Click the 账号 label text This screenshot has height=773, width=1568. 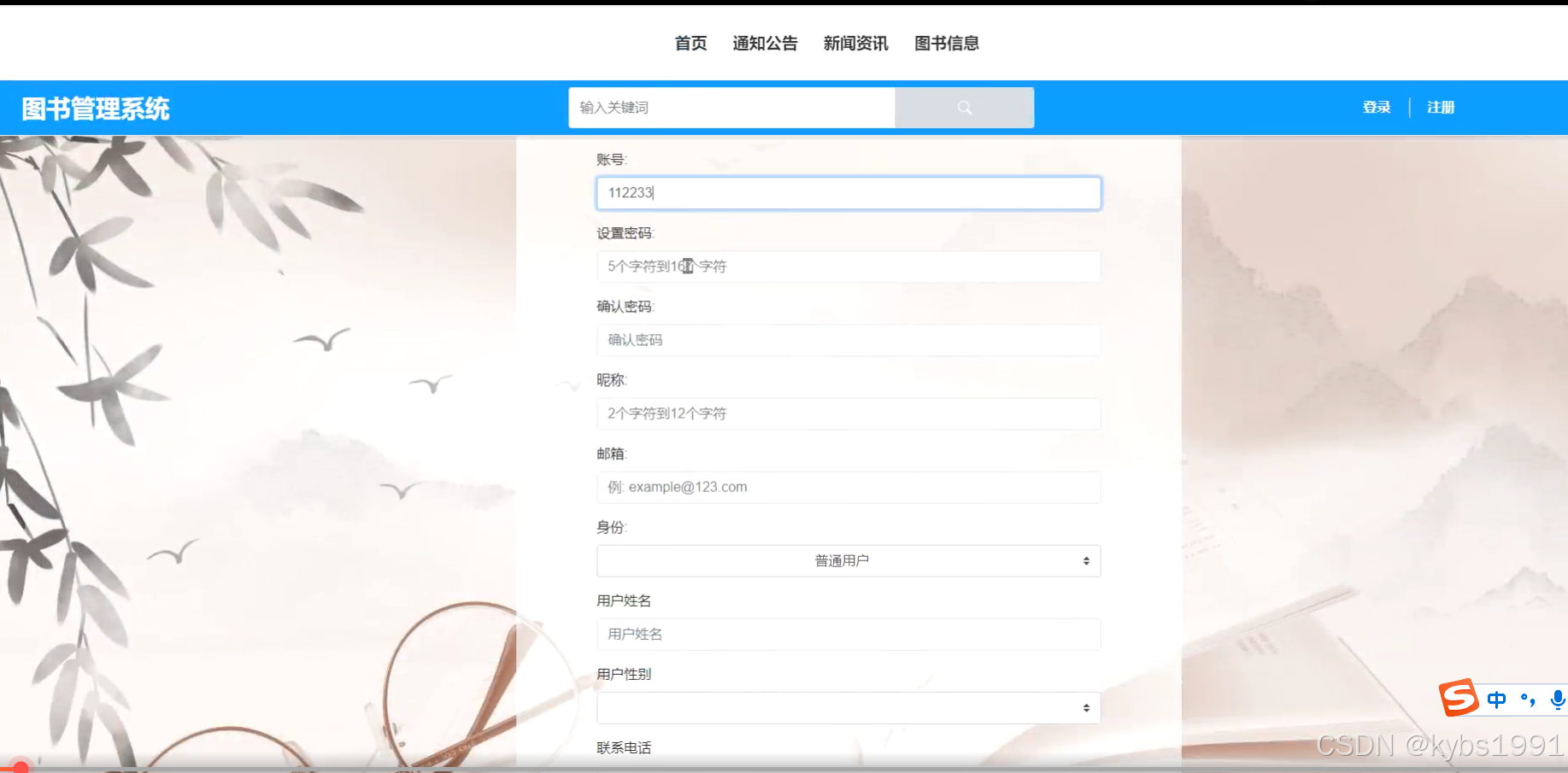612,160
